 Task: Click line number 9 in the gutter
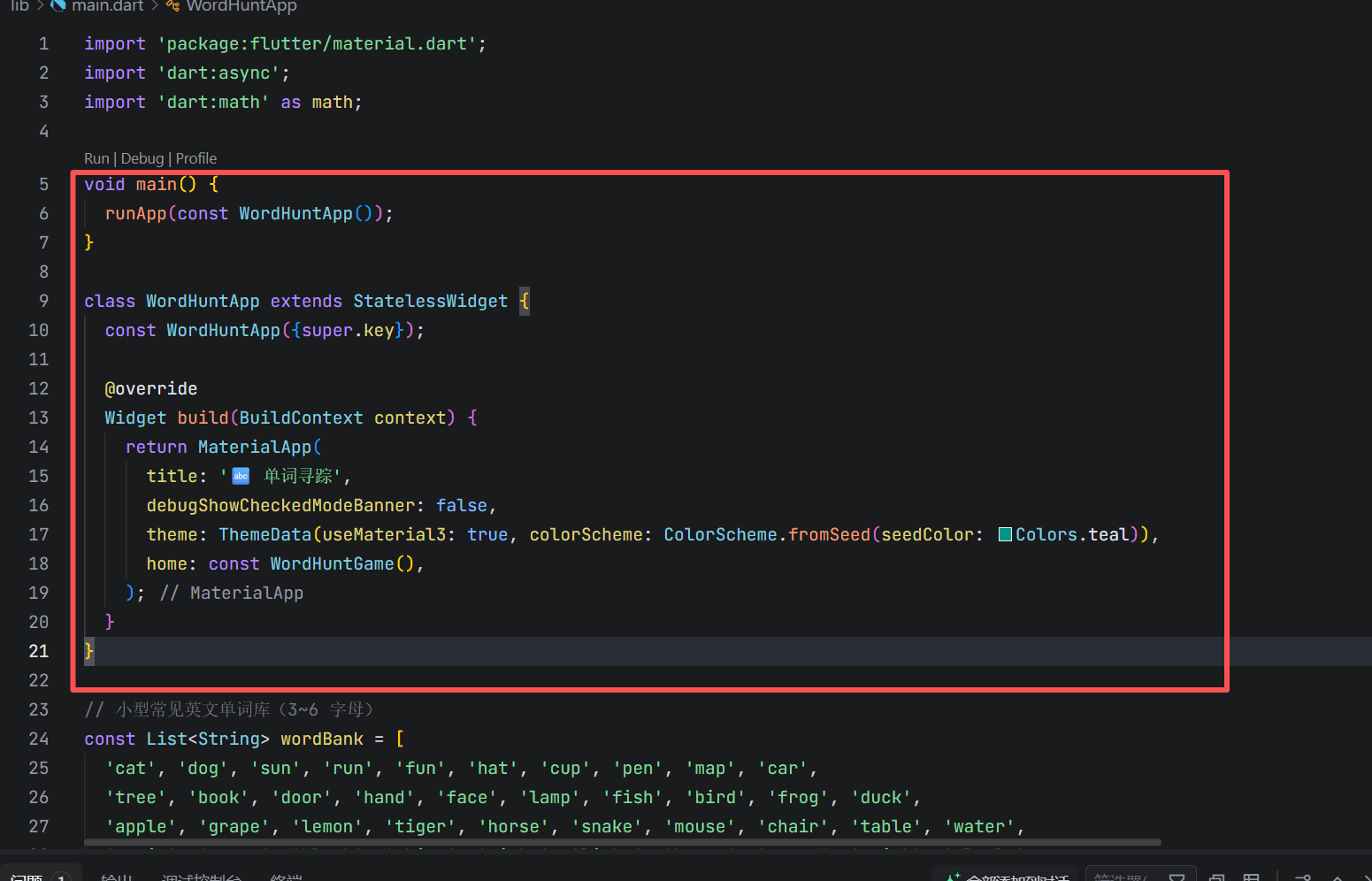(43, 301)
